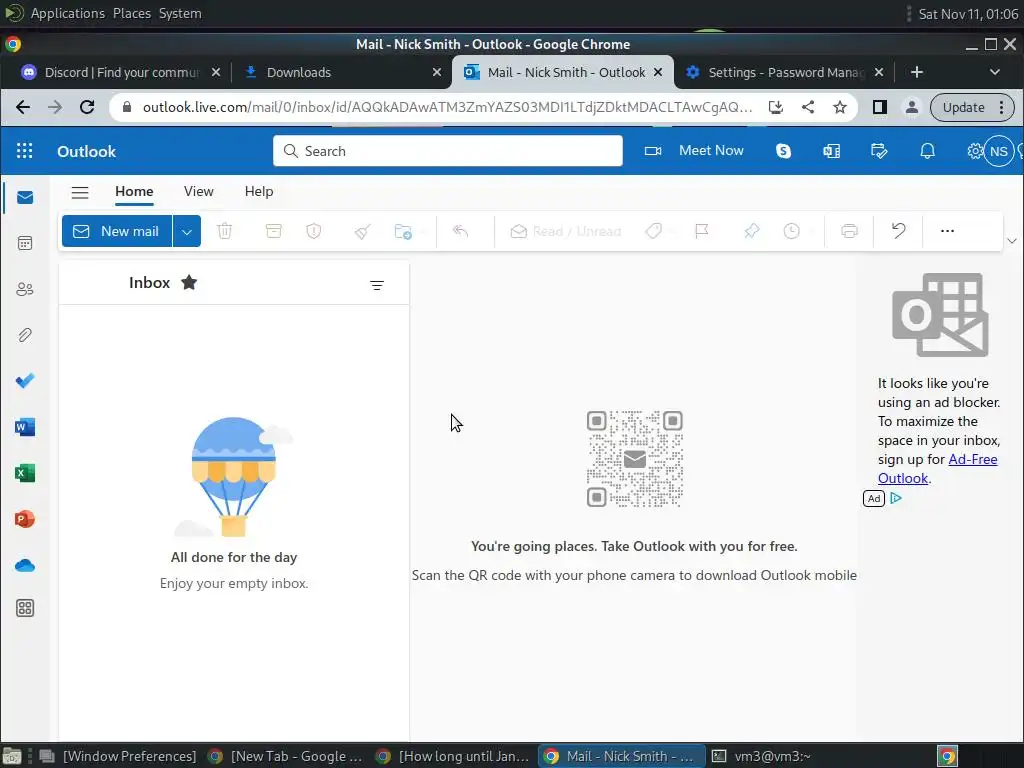
Task: Open the Inbox filter menu
Action: click(377, 285)
